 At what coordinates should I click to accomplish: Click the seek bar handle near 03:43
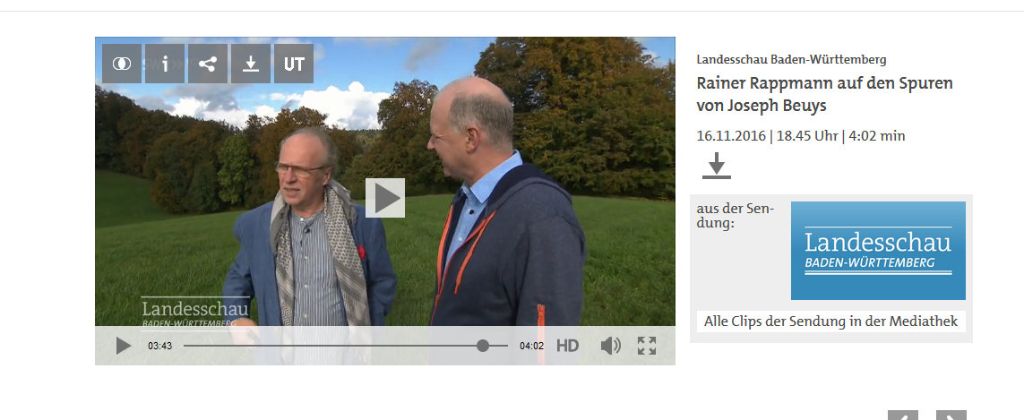(483, 346)
